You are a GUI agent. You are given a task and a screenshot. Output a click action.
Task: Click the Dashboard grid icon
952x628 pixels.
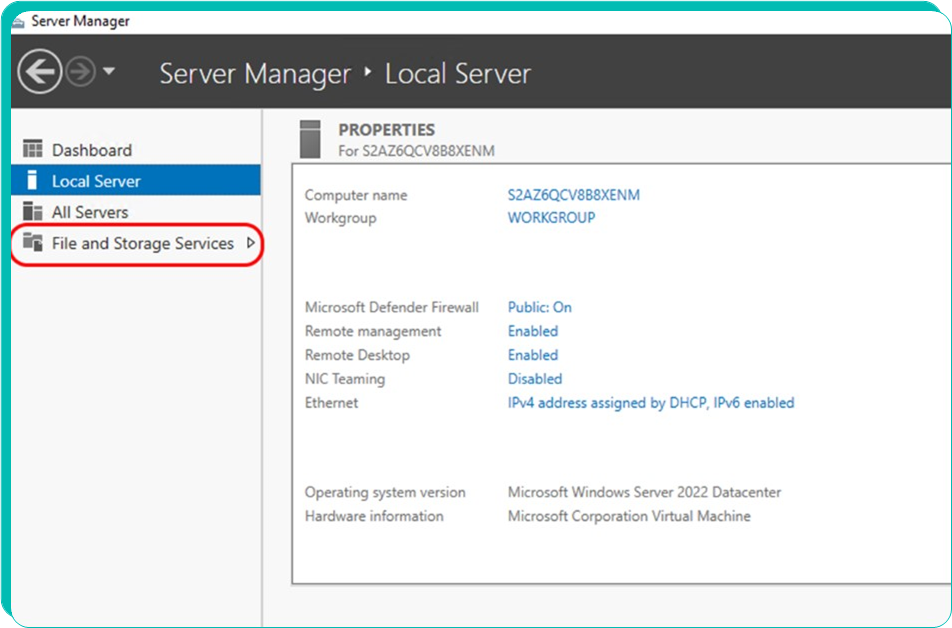[33, 149]
